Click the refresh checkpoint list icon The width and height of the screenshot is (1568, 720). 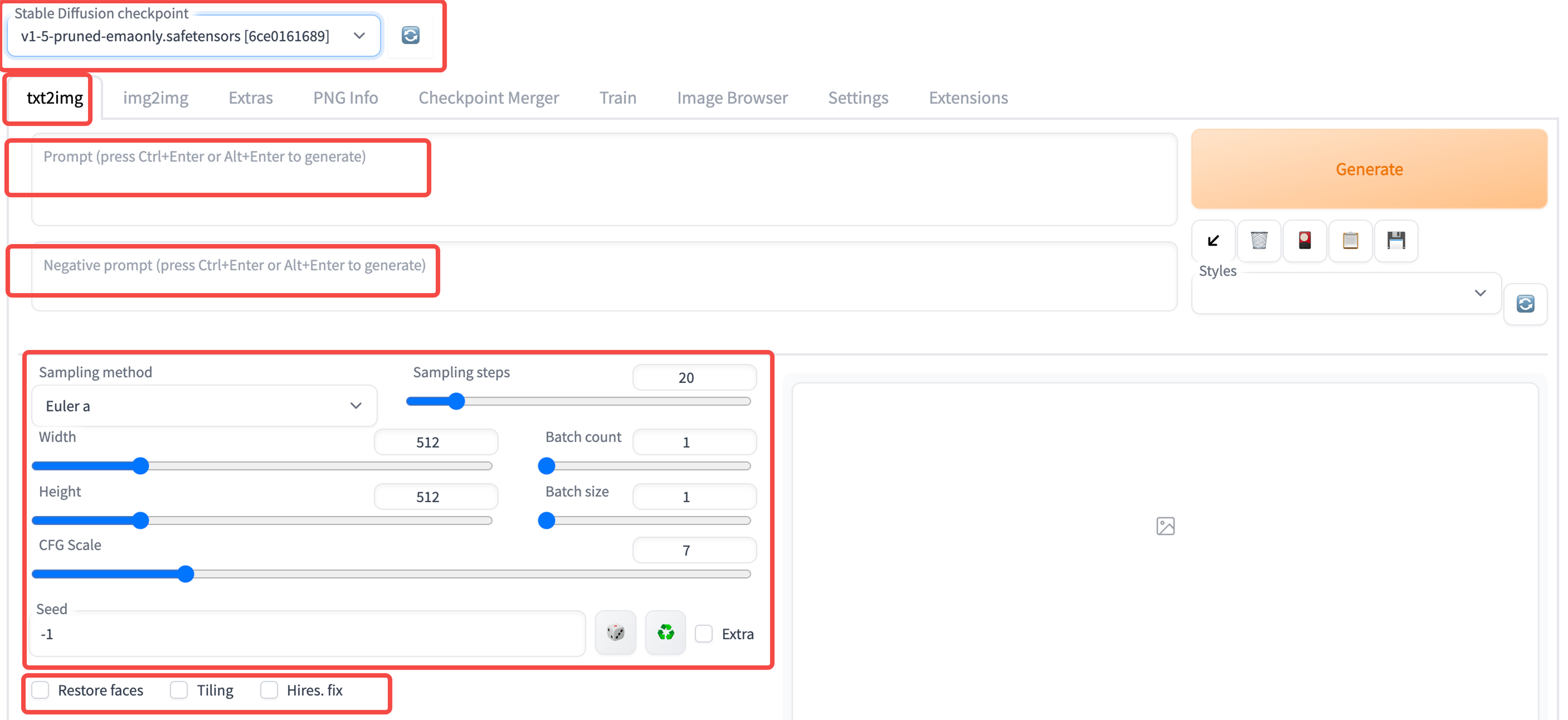[x=410, y=35]
